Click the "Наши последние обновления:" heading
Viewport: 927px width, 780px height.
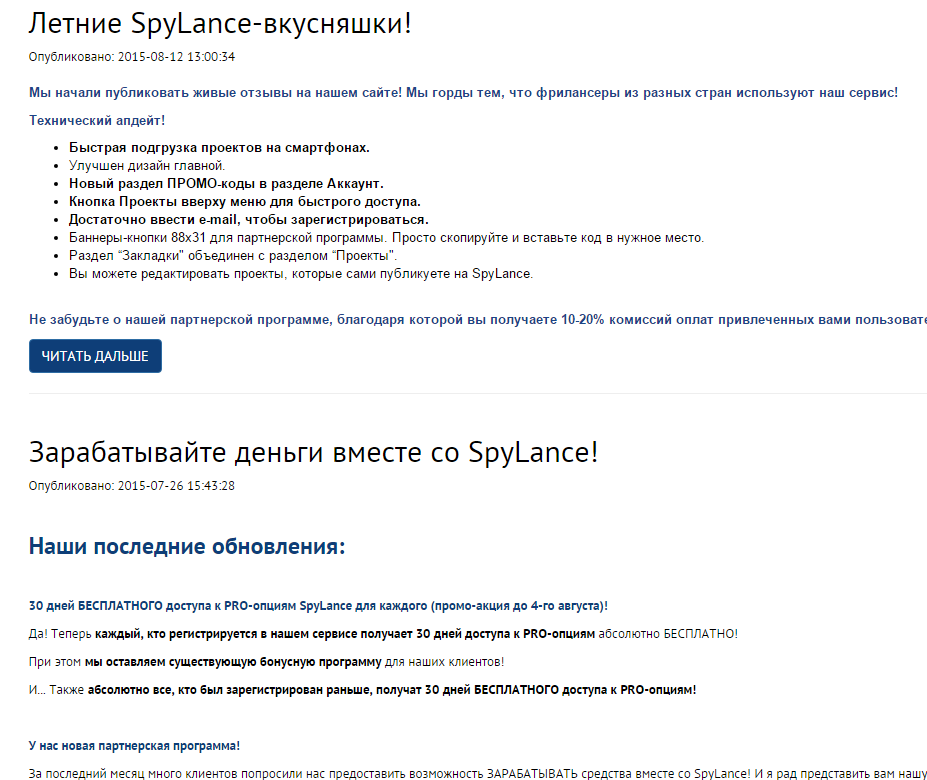(187, 546)
